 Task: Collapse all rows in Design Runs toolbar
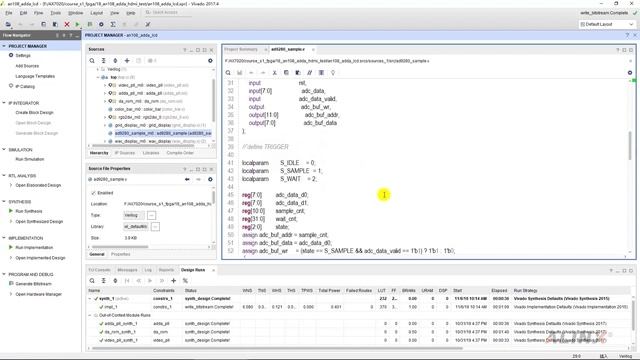(x=104, y=281)
